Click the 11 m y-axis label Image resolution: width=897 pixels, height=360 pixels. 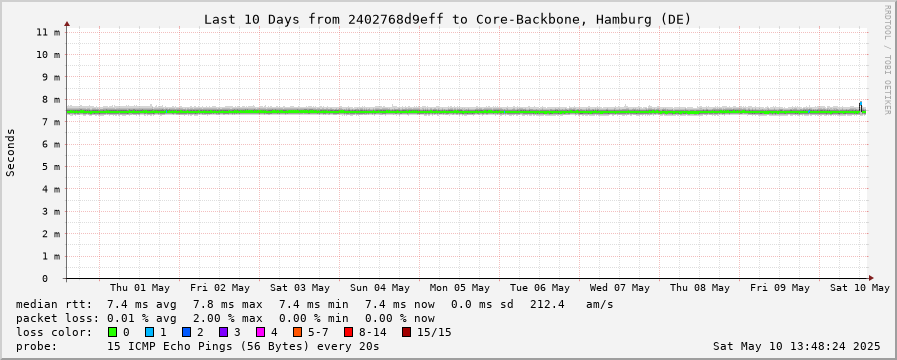pyautogui.click(x=48, y=32)
